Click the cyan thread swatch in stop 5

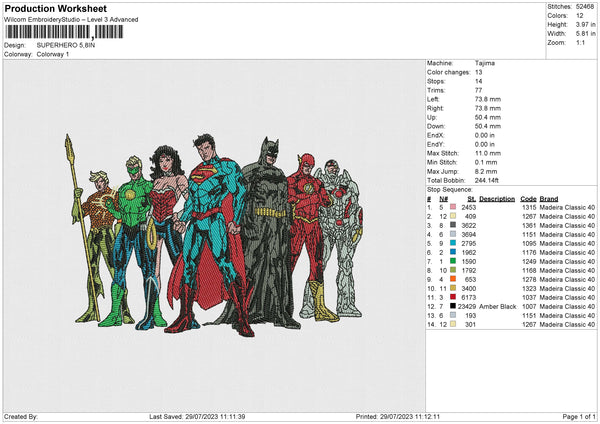click(454, 244)
